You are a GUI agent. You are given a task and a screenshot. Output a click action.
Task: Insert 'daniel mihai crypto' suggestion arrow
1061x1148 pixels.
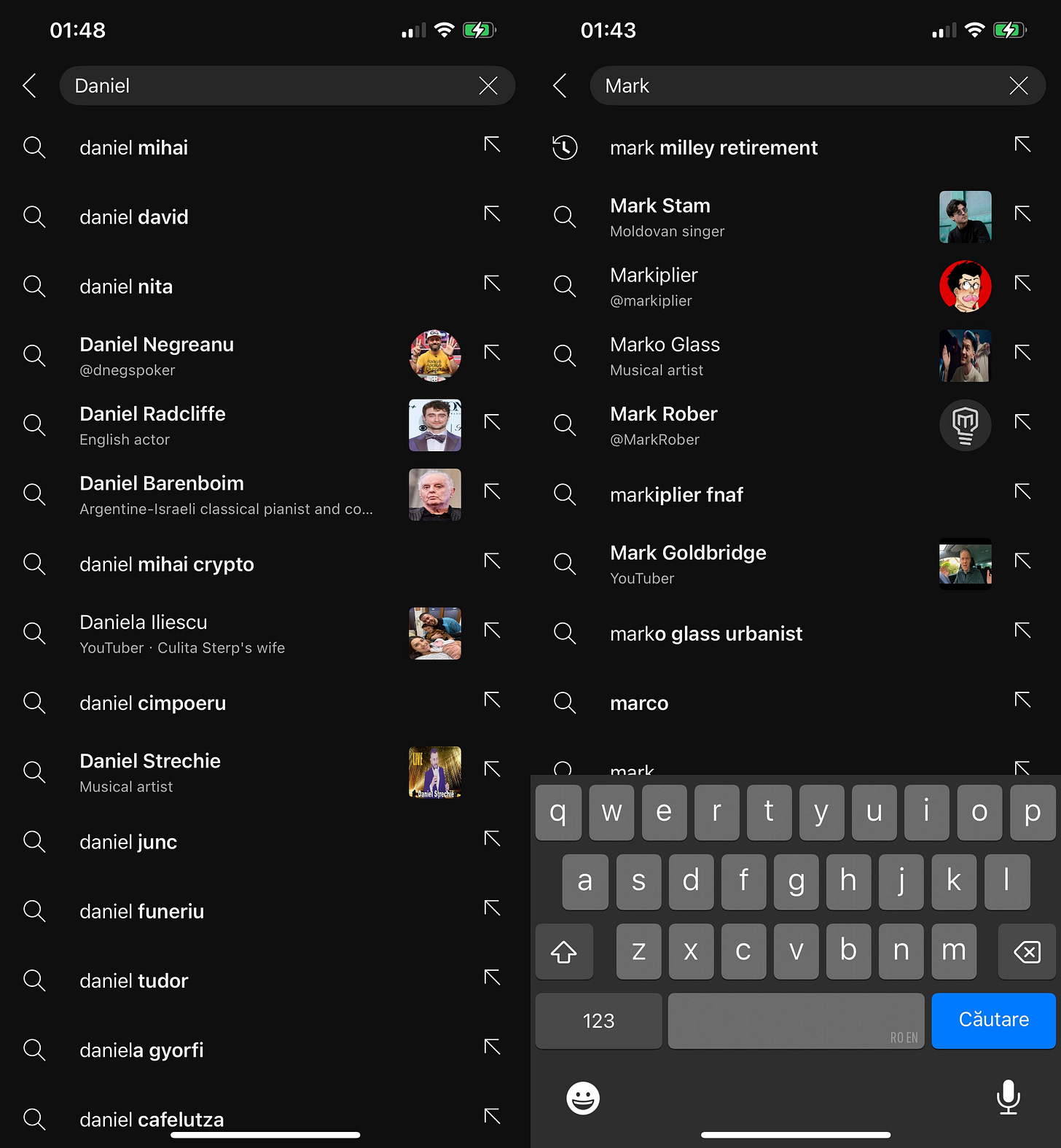pyautogui.click(x=493, y=561)
